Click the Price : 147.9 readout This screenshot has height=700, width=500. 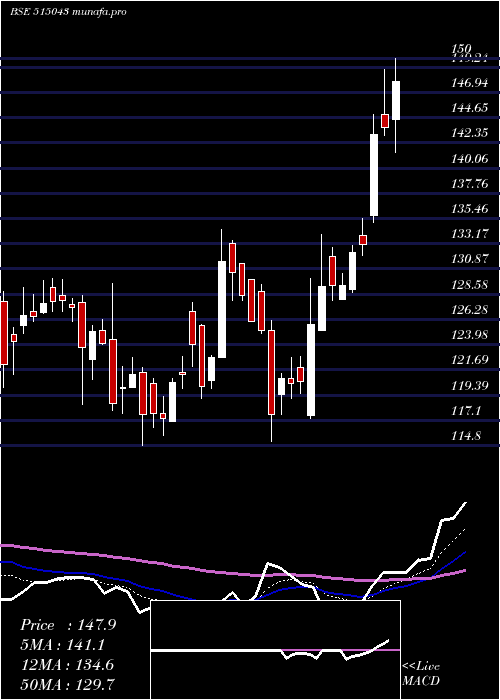(x=68, y=625)
